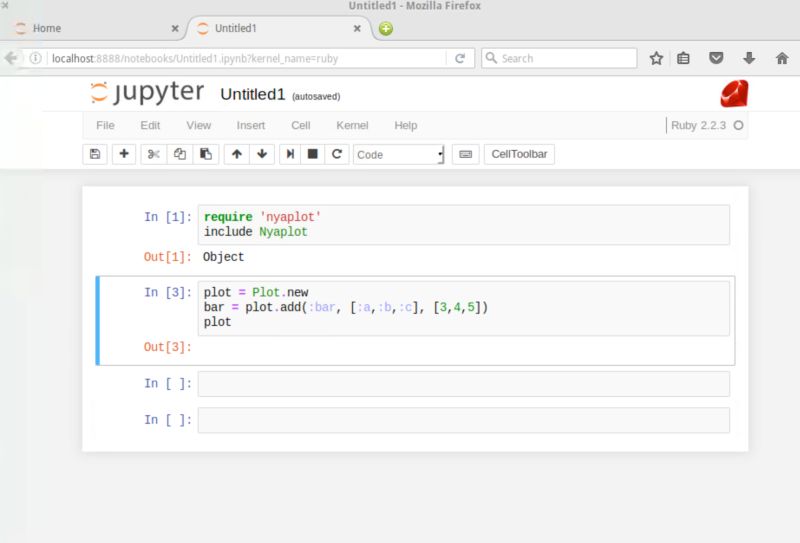Viewport: 800px width, 543px height.
Task: Click into the require 'nyaplot' code cell
Action: [464, 225]
